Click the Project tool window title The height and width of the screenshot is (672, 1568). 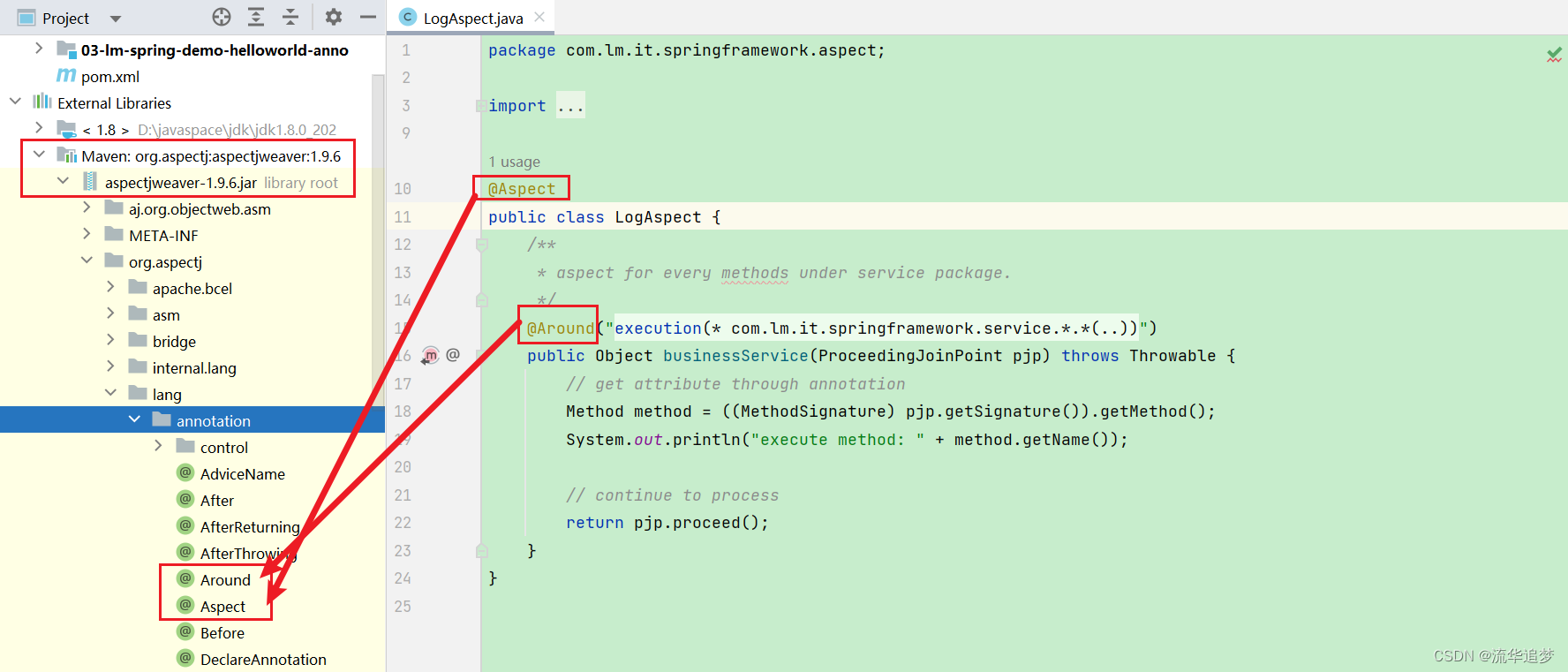[x=65, y=19]
